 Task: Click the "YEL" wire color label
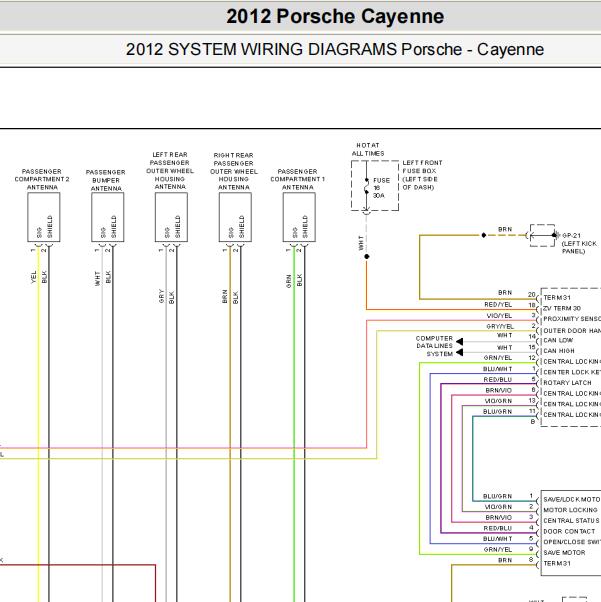click(x=33, y=277)
